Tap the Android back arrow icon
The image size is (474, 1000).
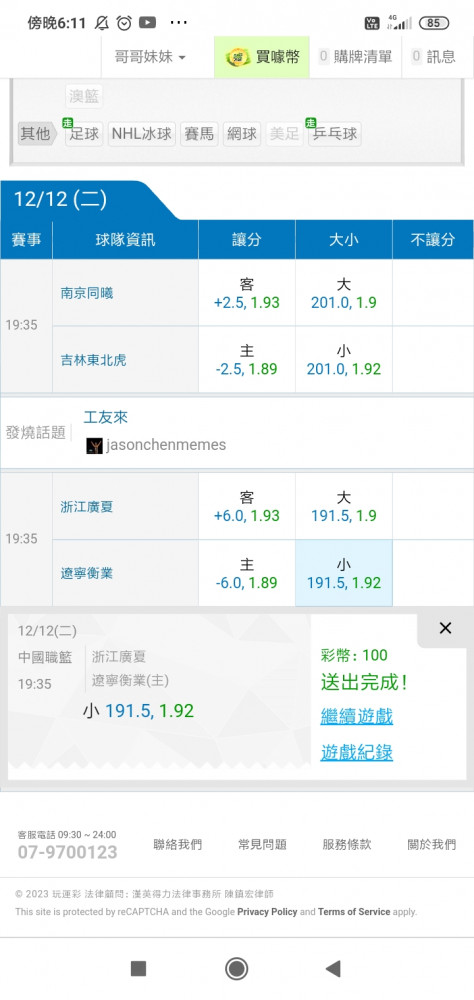333,969
